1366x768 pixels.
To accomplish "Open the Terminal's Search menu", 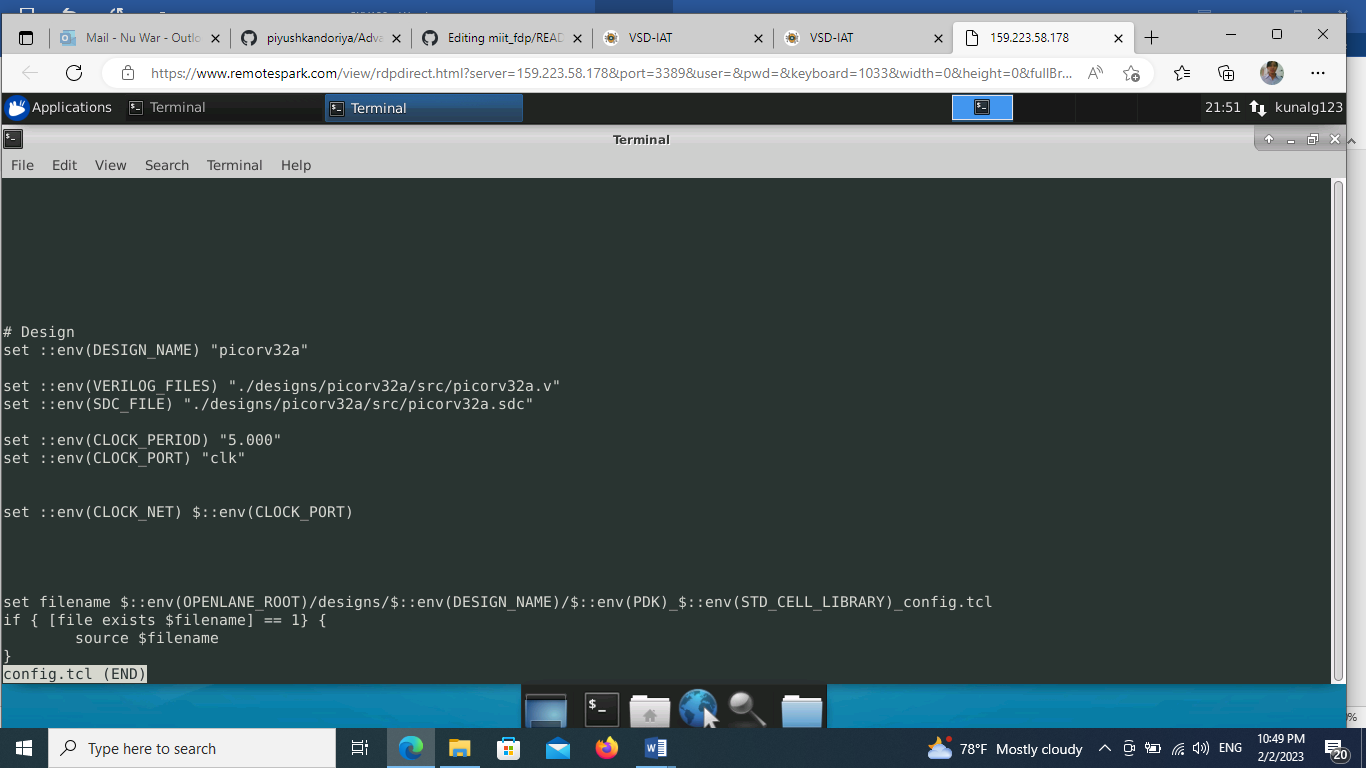I will [166, 165].
